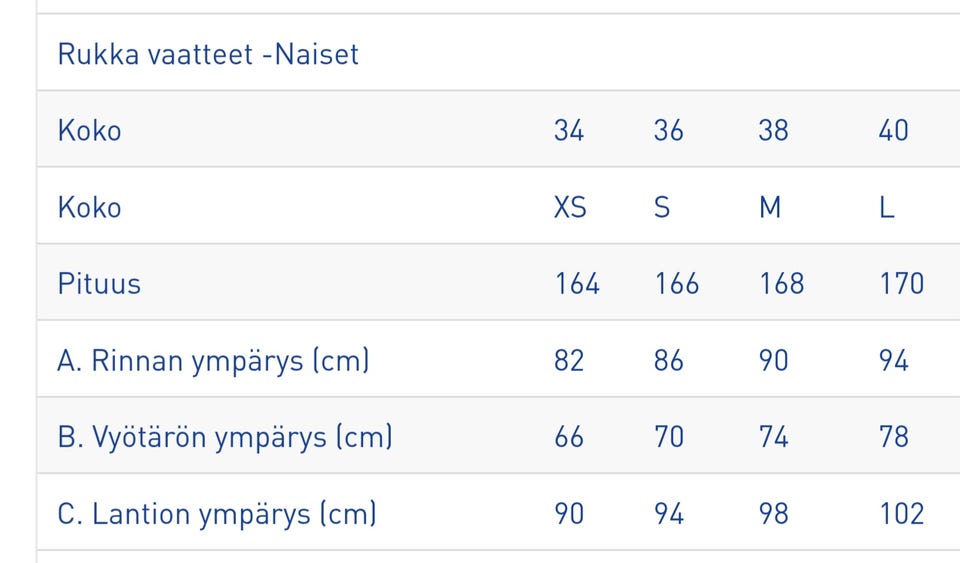The width and height of the screenshot is (960, 563).
Task: Click the XS size cell
Action: pyautogui.click(x=570, y=208)
